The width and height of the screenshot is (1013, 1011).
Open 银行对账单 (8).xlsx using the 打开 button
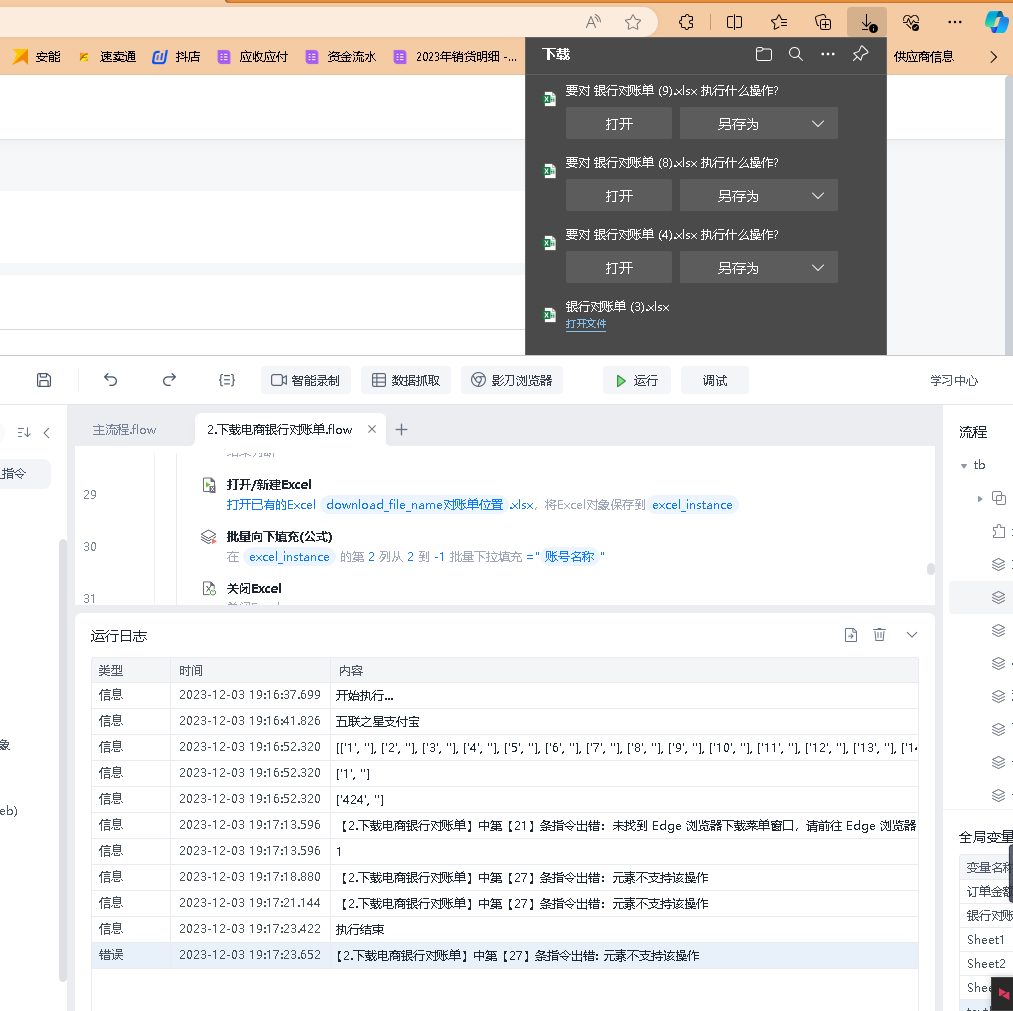(x=619, y=196)
